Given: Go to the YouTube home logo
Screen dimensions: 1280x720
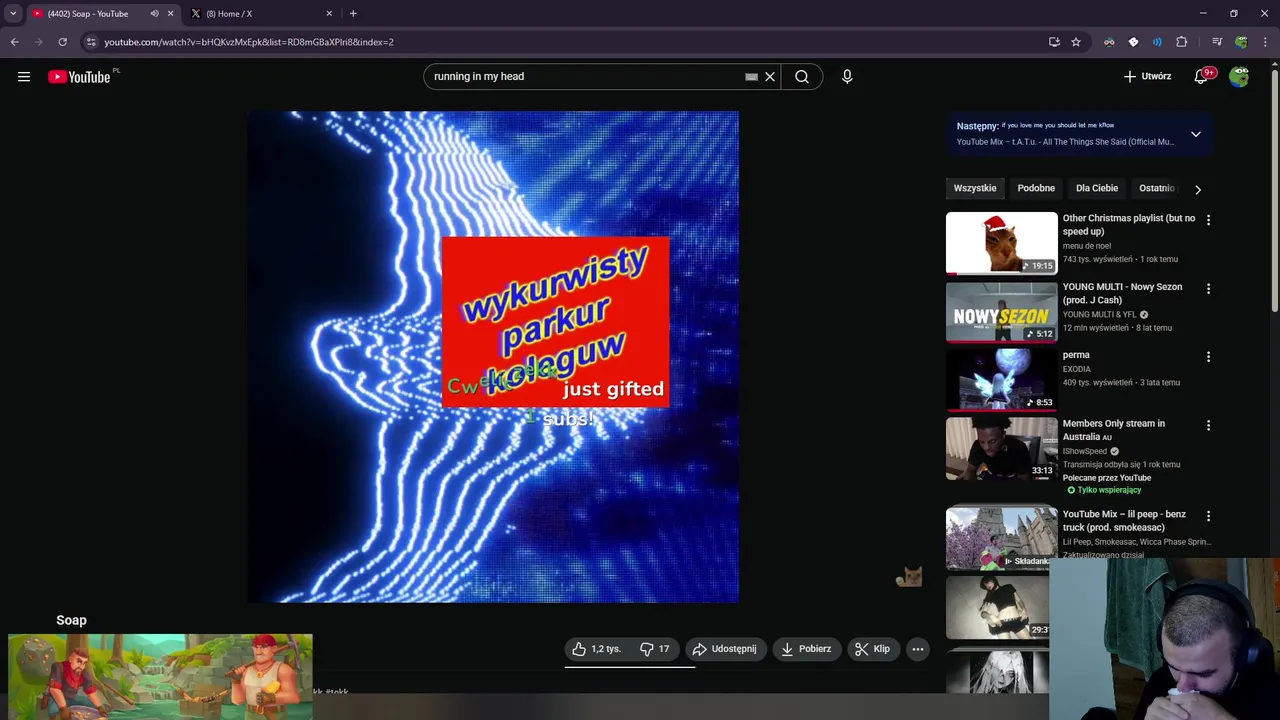Looking at the screenshot, I should click(79, 77).
